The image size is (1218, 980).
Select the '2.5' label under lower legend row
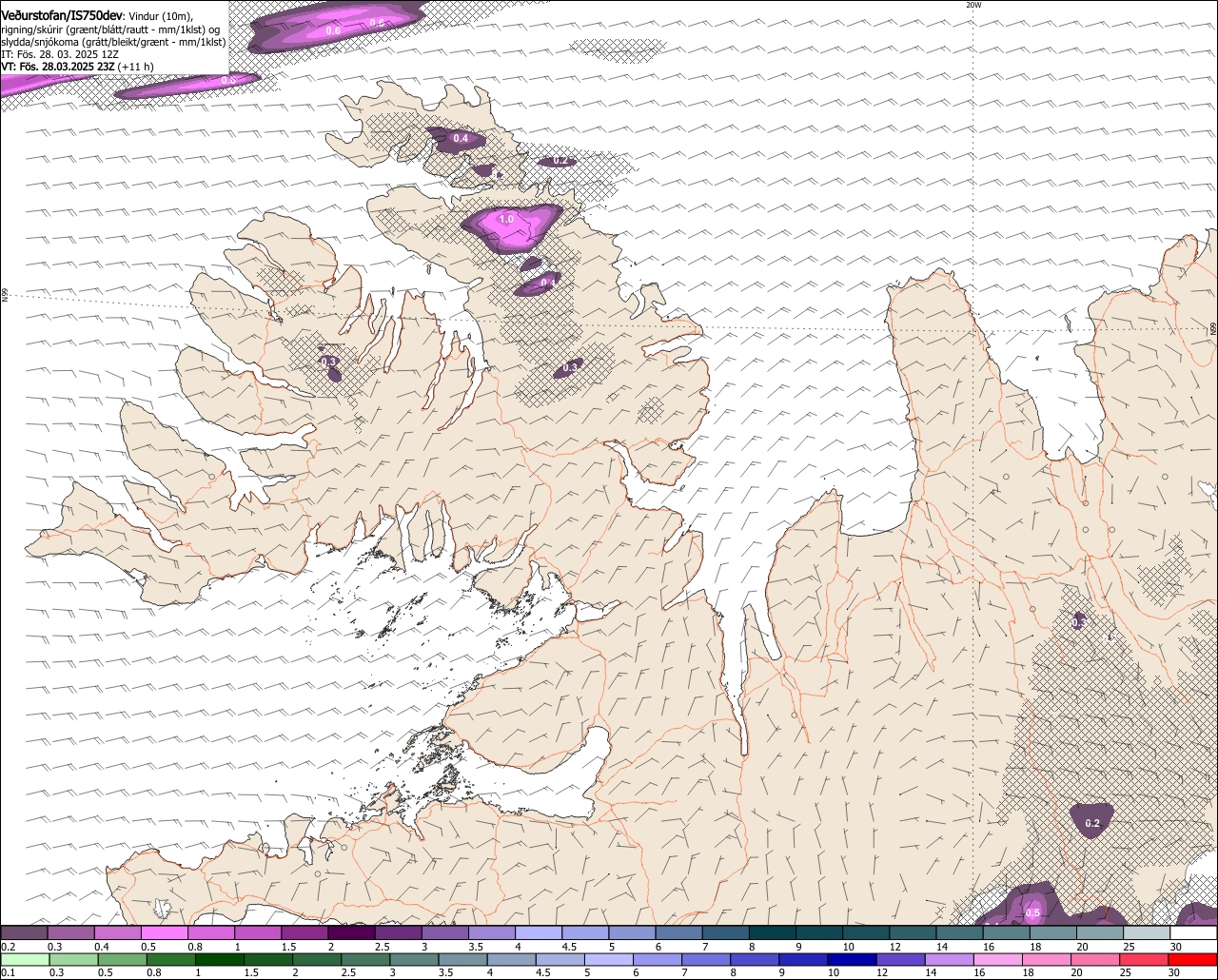[x=349, y=973]
